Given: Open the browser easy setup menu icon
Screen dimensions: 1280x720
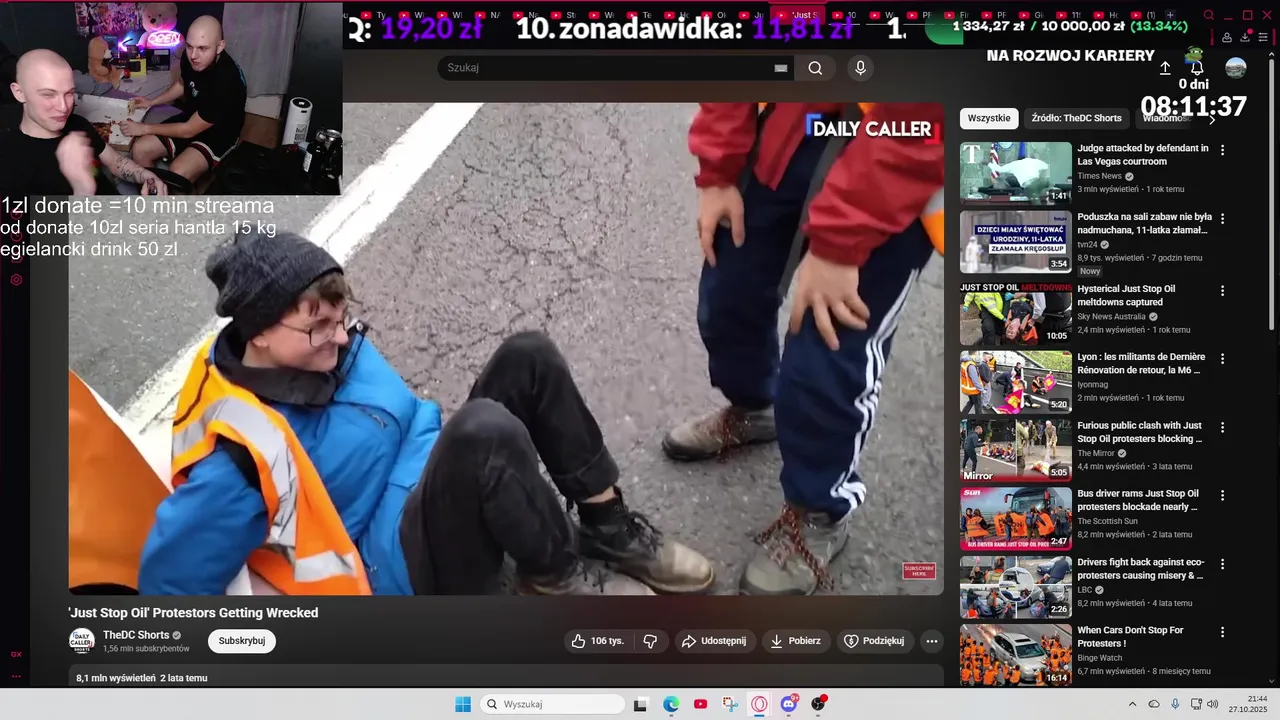Looking at the screenshot, I should [x=1265, y=37].
